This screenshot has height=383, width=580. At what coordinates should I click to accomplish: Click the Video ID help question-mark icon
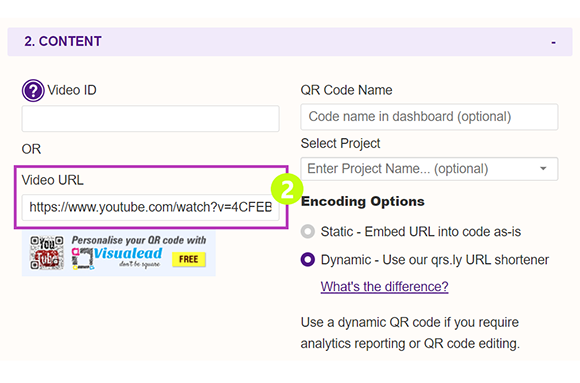point(33,90)
